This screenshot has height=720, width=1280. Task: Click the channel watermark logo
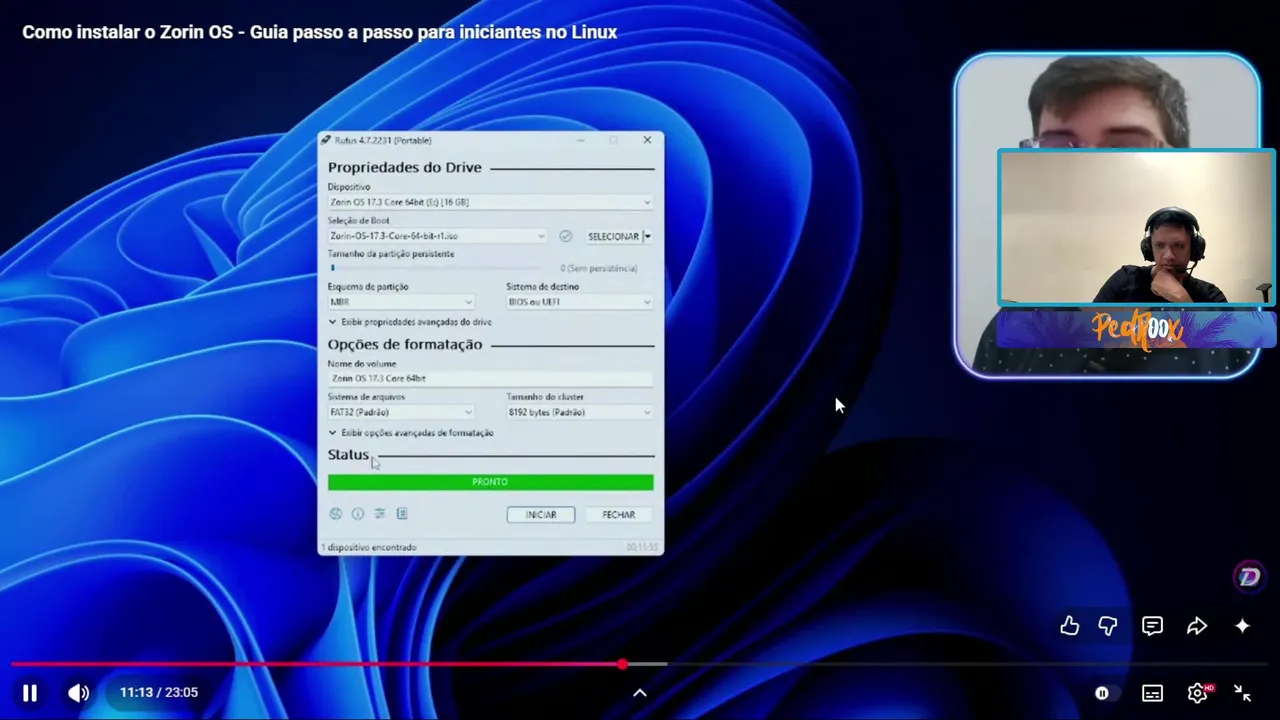tap(1248, 576)
